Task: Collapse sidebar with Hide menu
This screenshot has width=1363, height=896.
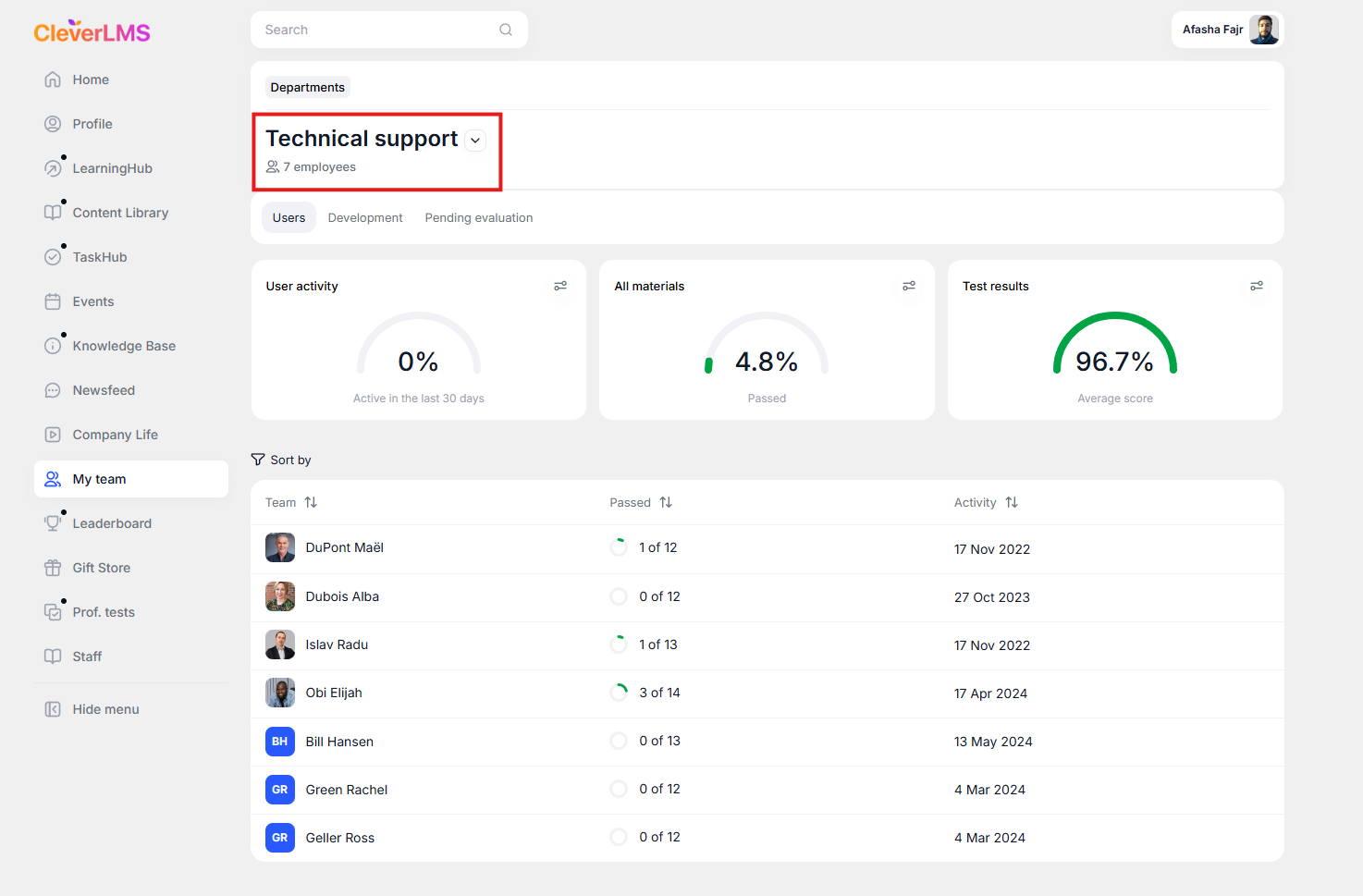Action: pyautogui.click(x=105, y=709)
